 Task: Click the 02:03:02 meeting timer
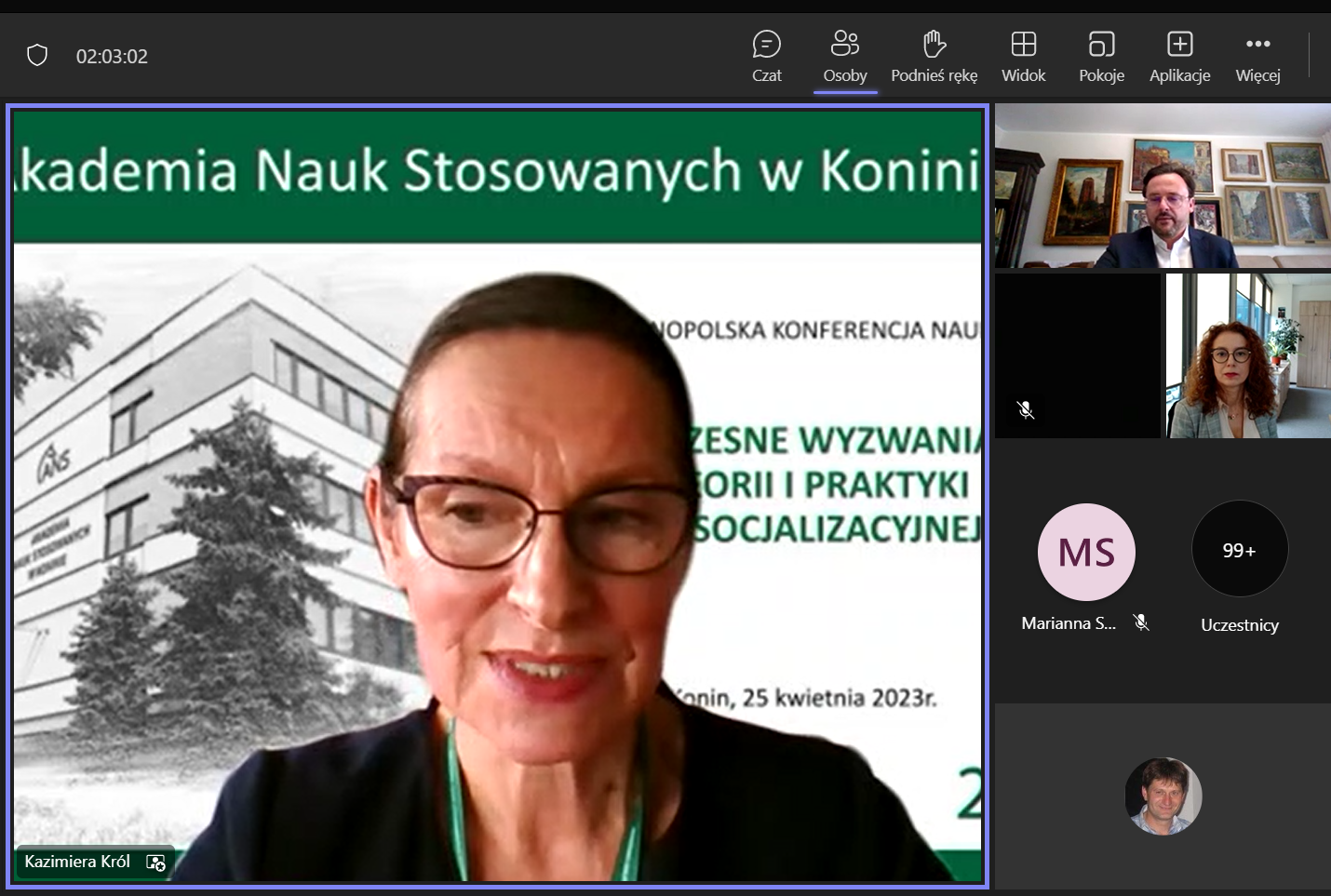tap(112, 57)
